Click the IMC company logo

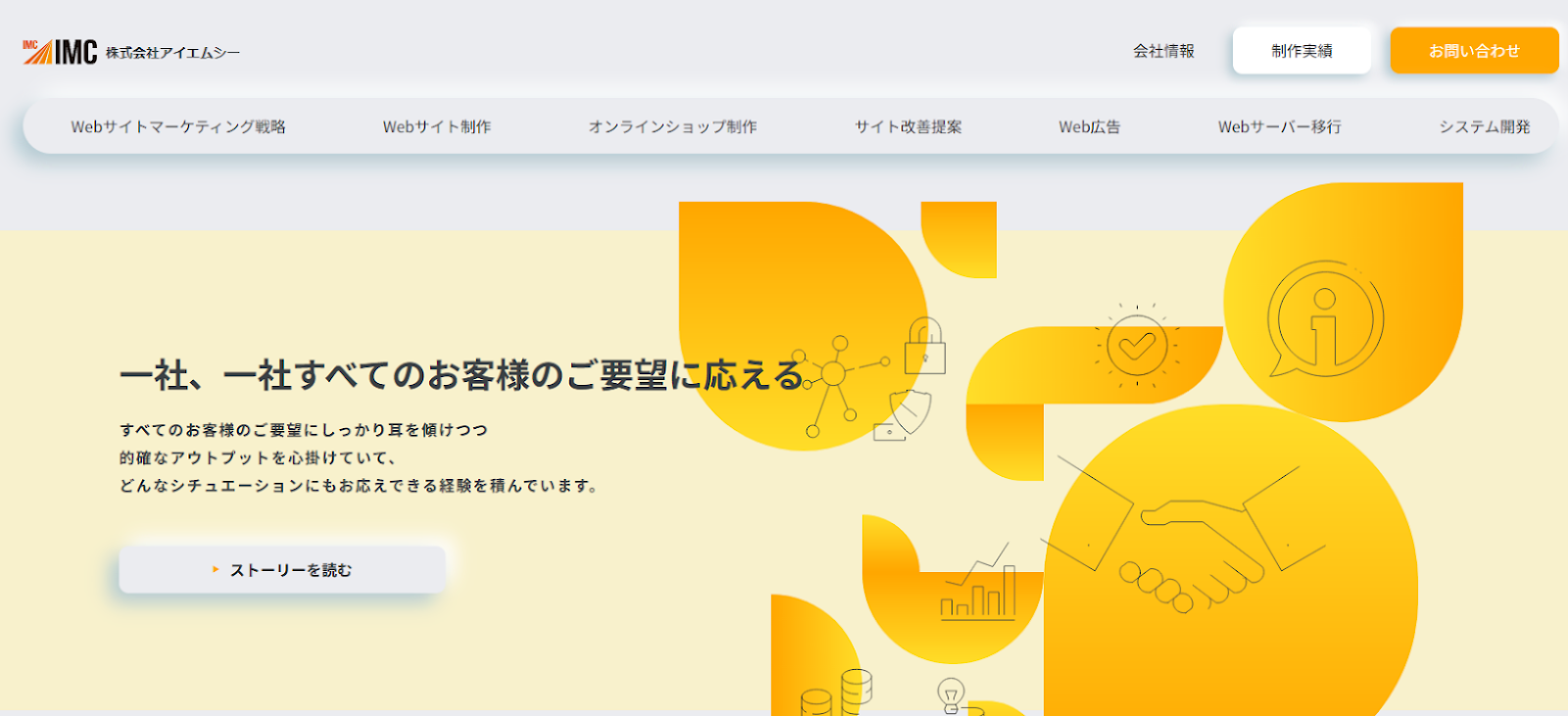(x=60, y=52)
